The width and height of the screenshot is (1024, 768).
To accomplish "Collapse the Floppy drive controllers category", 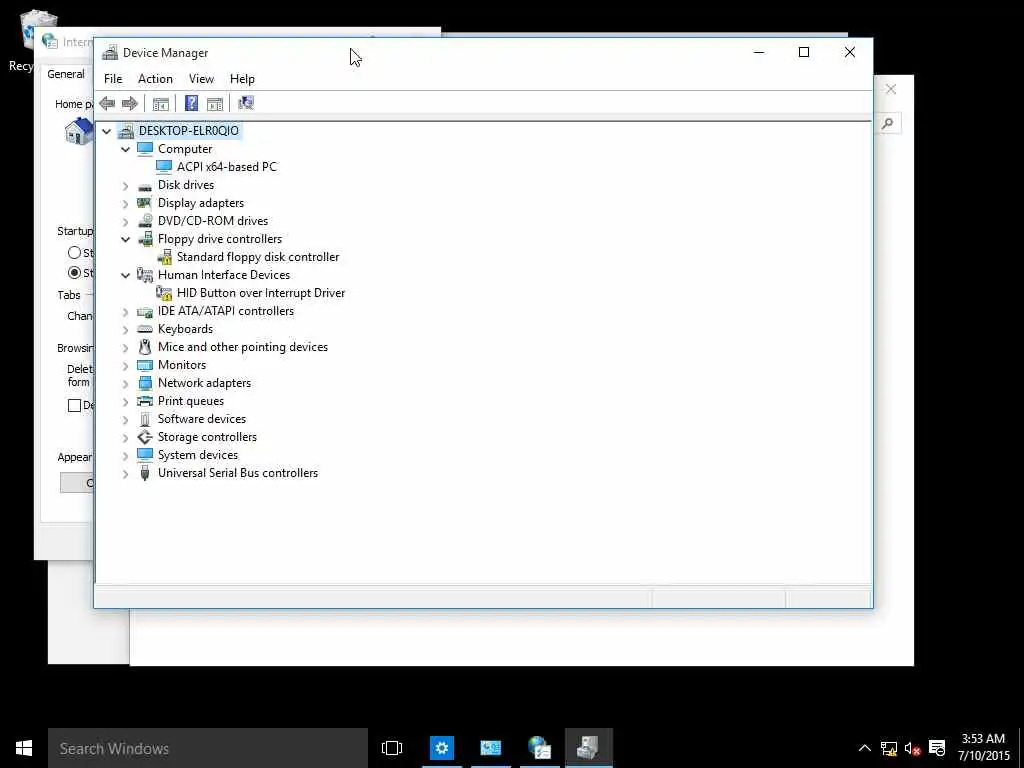I will click(125, 240).
